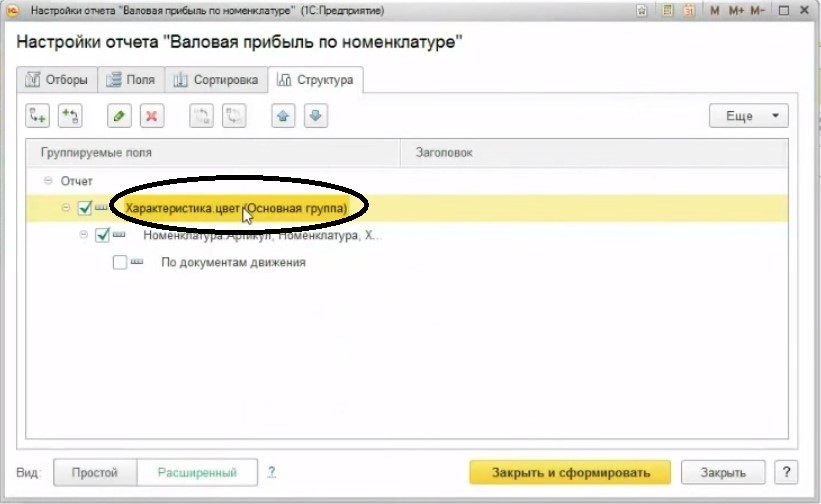Collapse the Номенклатура.Артикул tree node
This screenshot has height=504, width=821.
point(83,236)
